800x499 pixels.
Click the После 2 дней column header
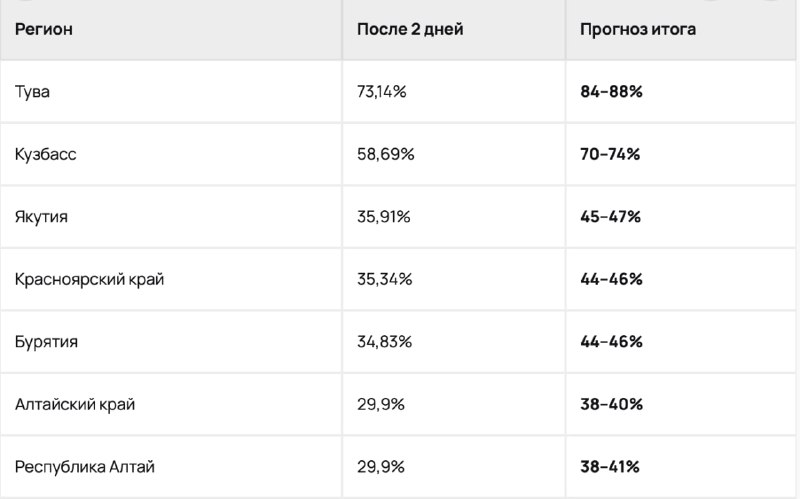pos(410,29)
